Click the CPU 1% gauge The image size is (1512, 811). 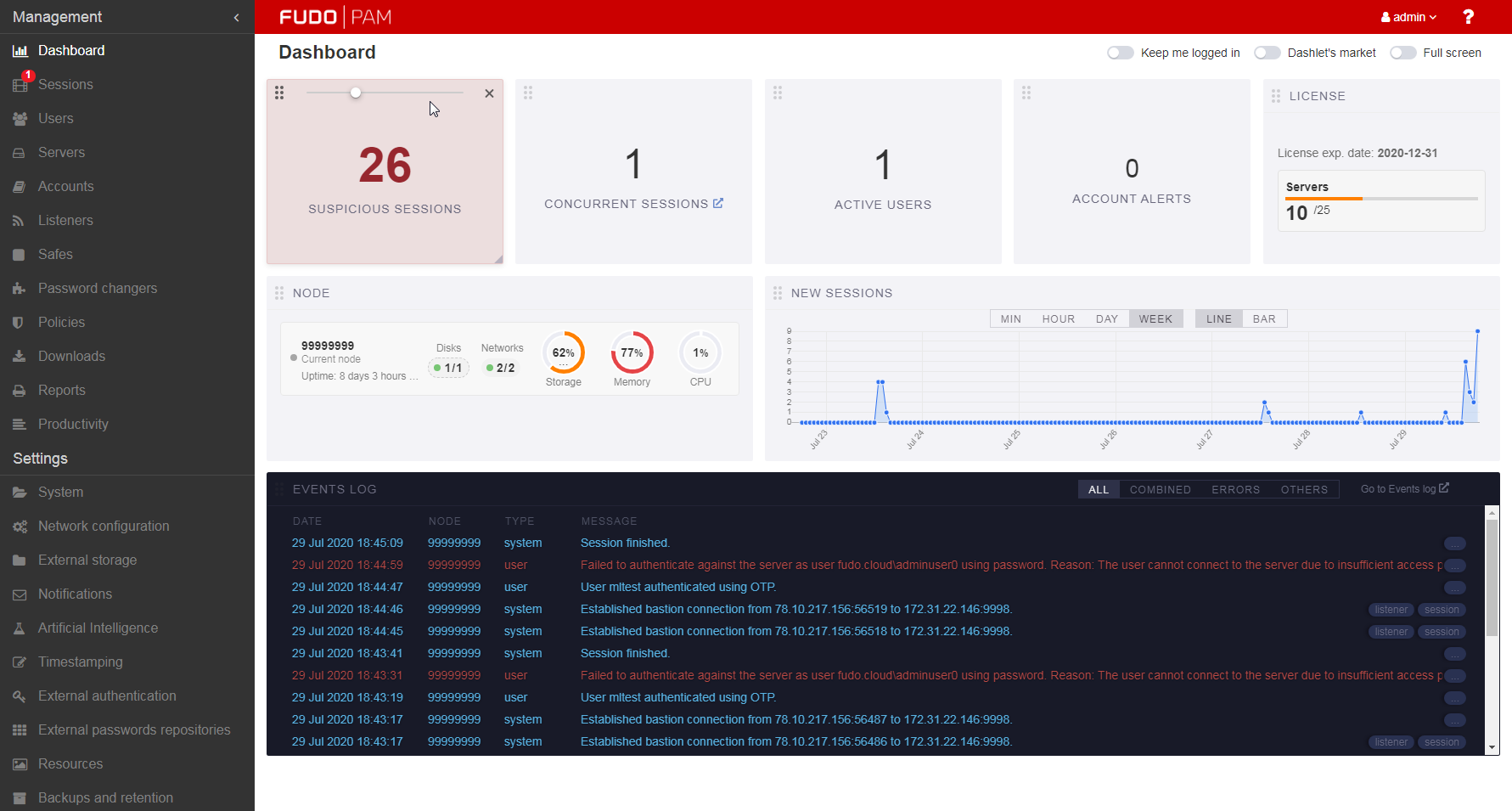click(x=700, y=352)
